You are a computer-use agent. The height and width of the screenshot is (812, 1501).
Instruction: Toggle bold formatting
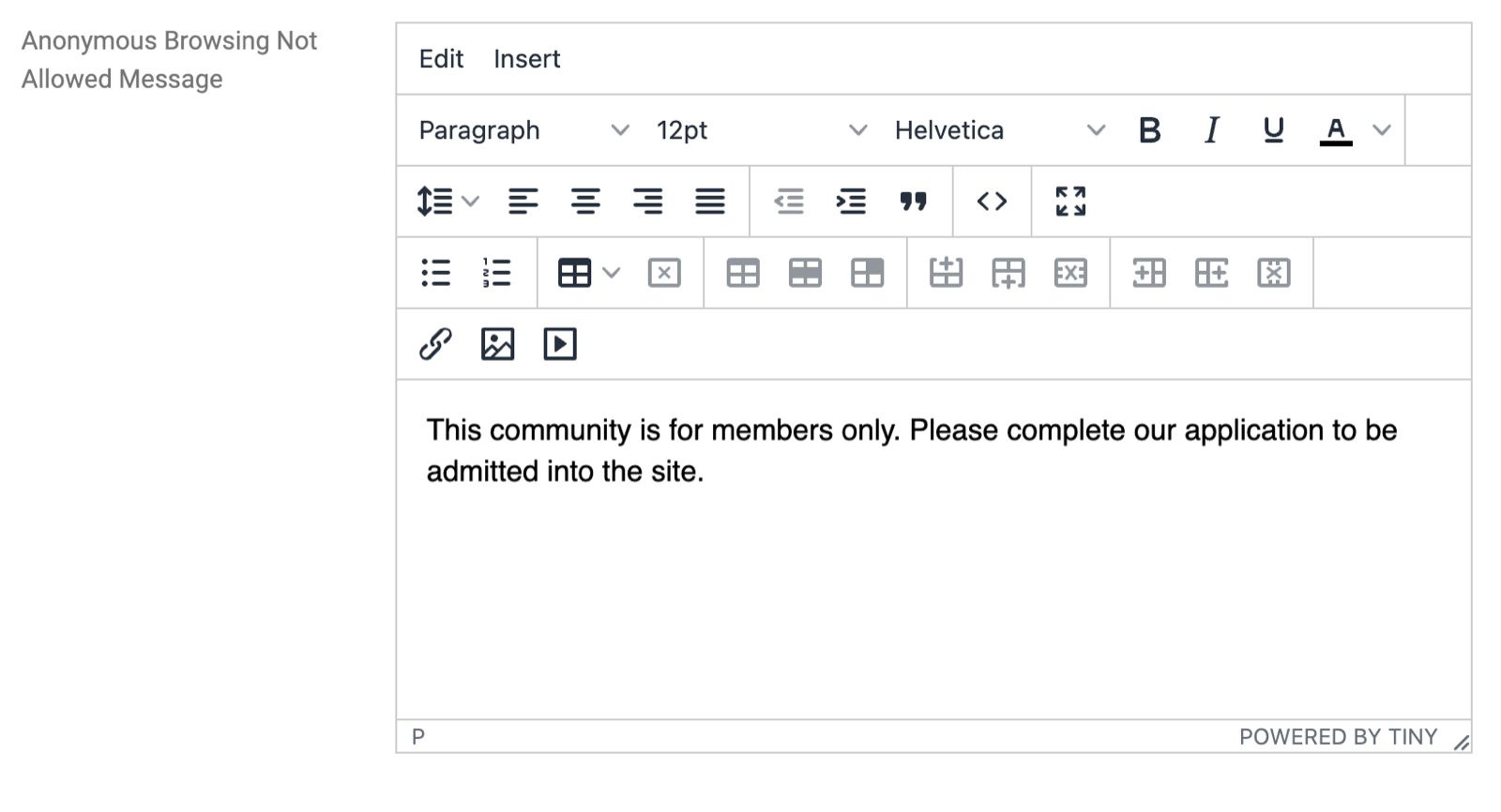tap(1149, 130)
